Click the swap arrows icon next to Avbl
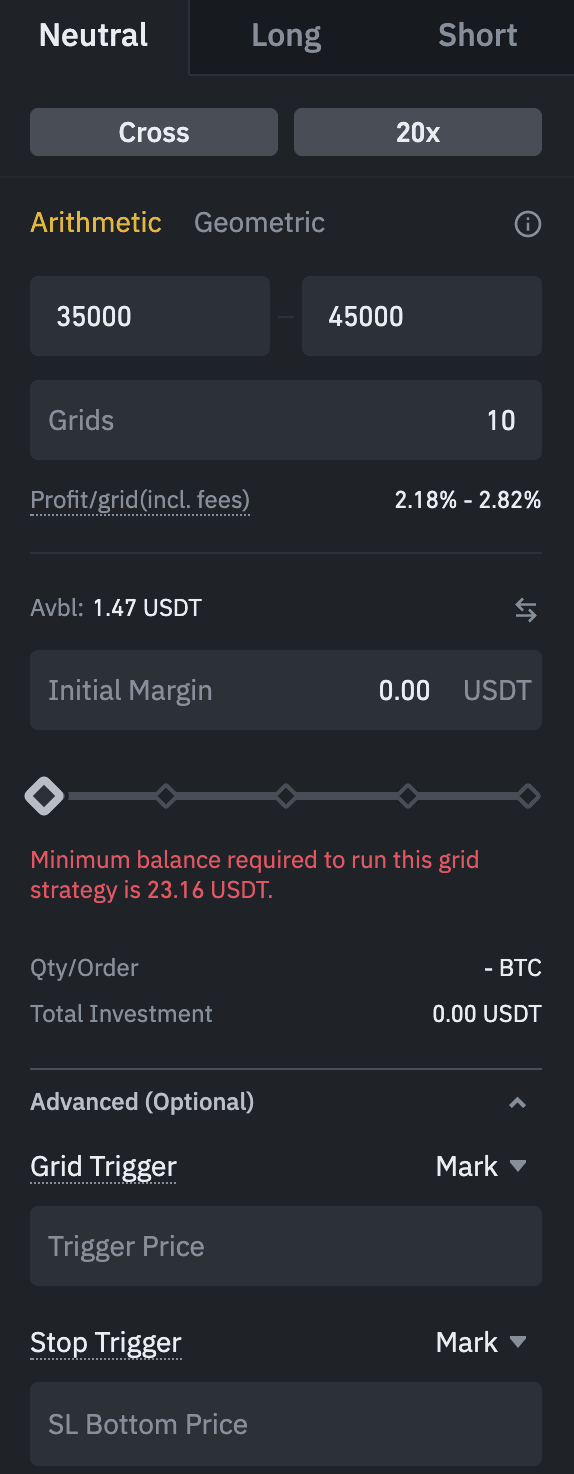 pyautogui.click(x=526, y=610)
